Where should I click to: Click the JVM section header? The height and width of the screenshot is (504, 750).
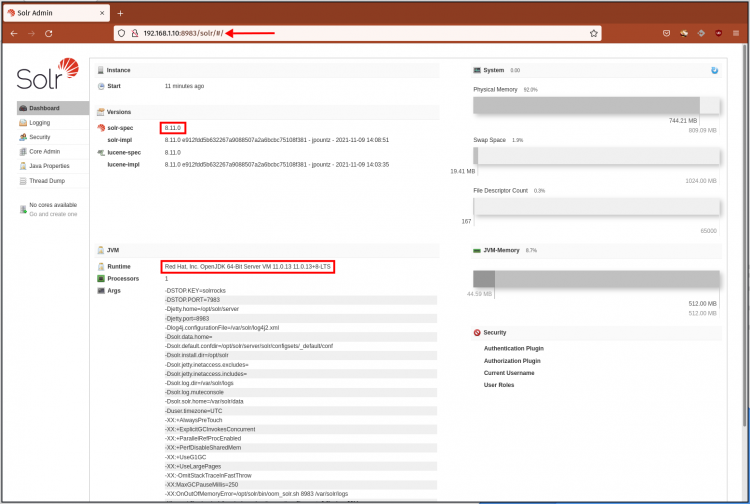click(267, 250)
